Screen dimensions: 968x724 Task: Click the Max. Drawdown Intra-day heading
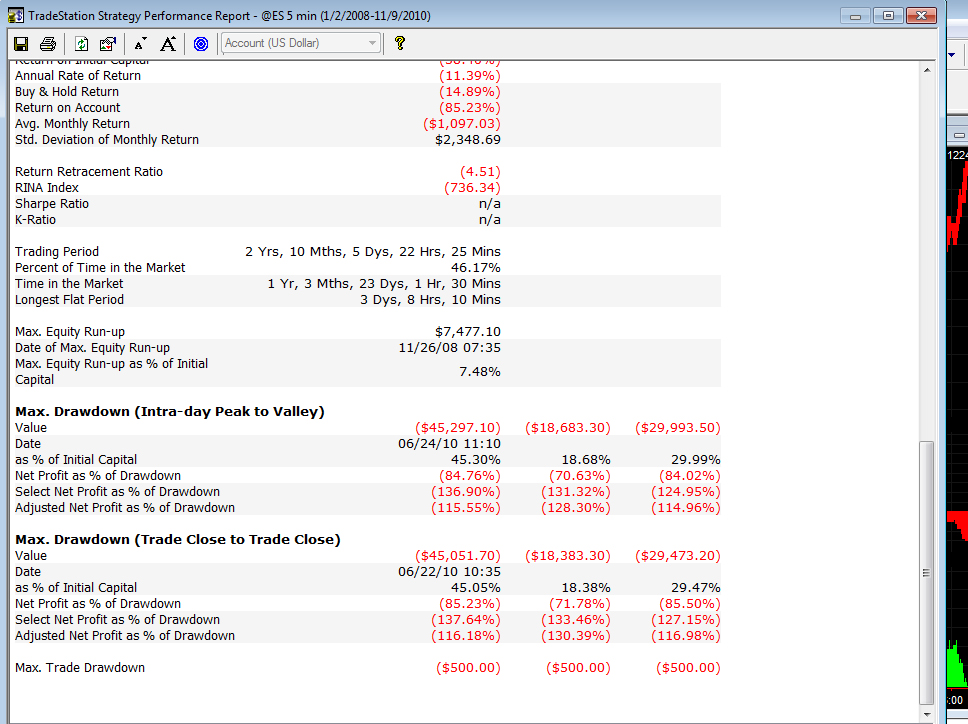pyautogui.click(x=170, y=412)
